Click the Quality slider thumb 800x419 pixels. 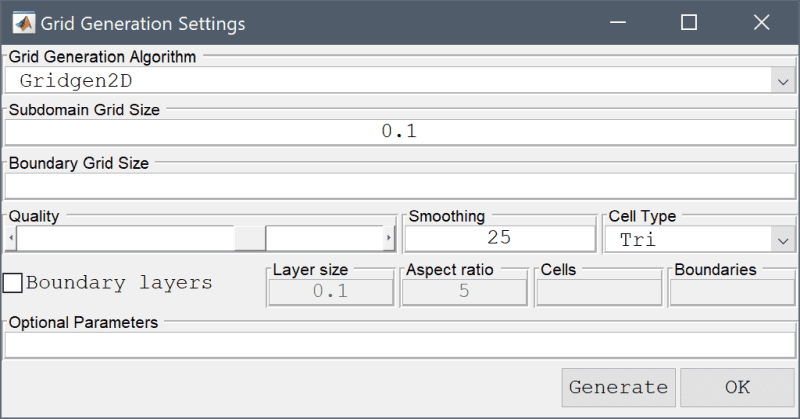[x=250, y=238]
